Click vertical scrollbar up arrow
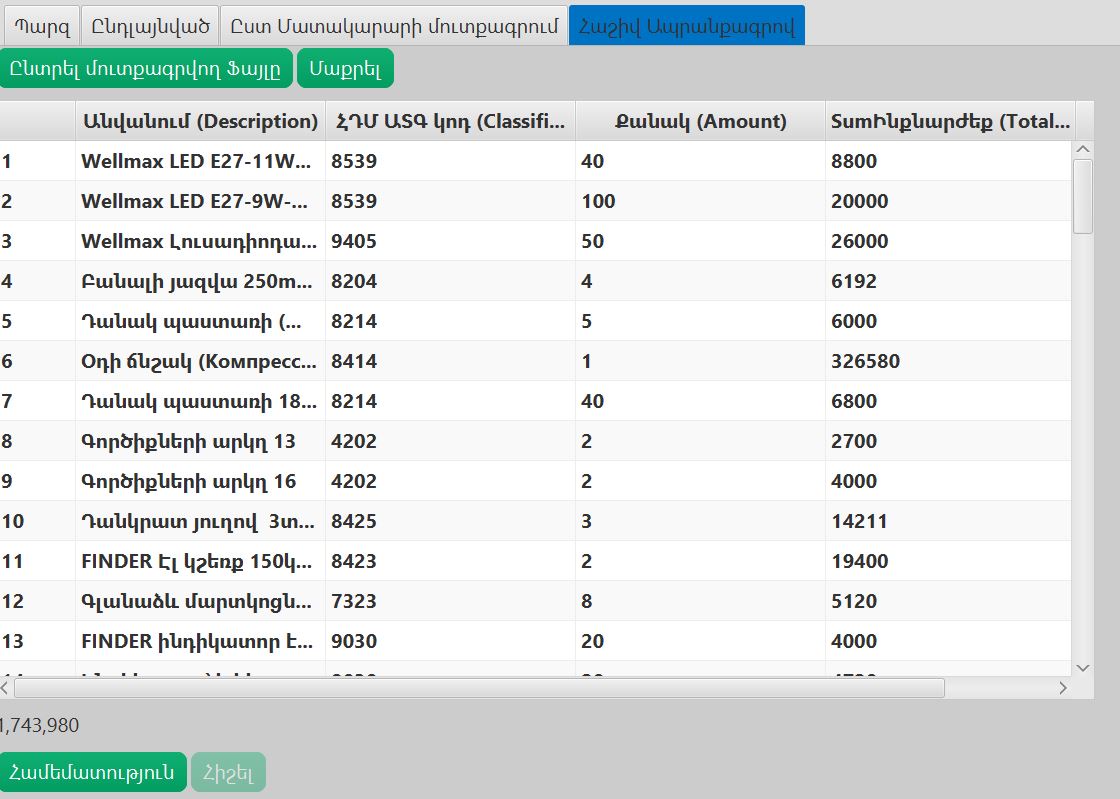This screenshot has height=799, width=1120. [1083, 150]
